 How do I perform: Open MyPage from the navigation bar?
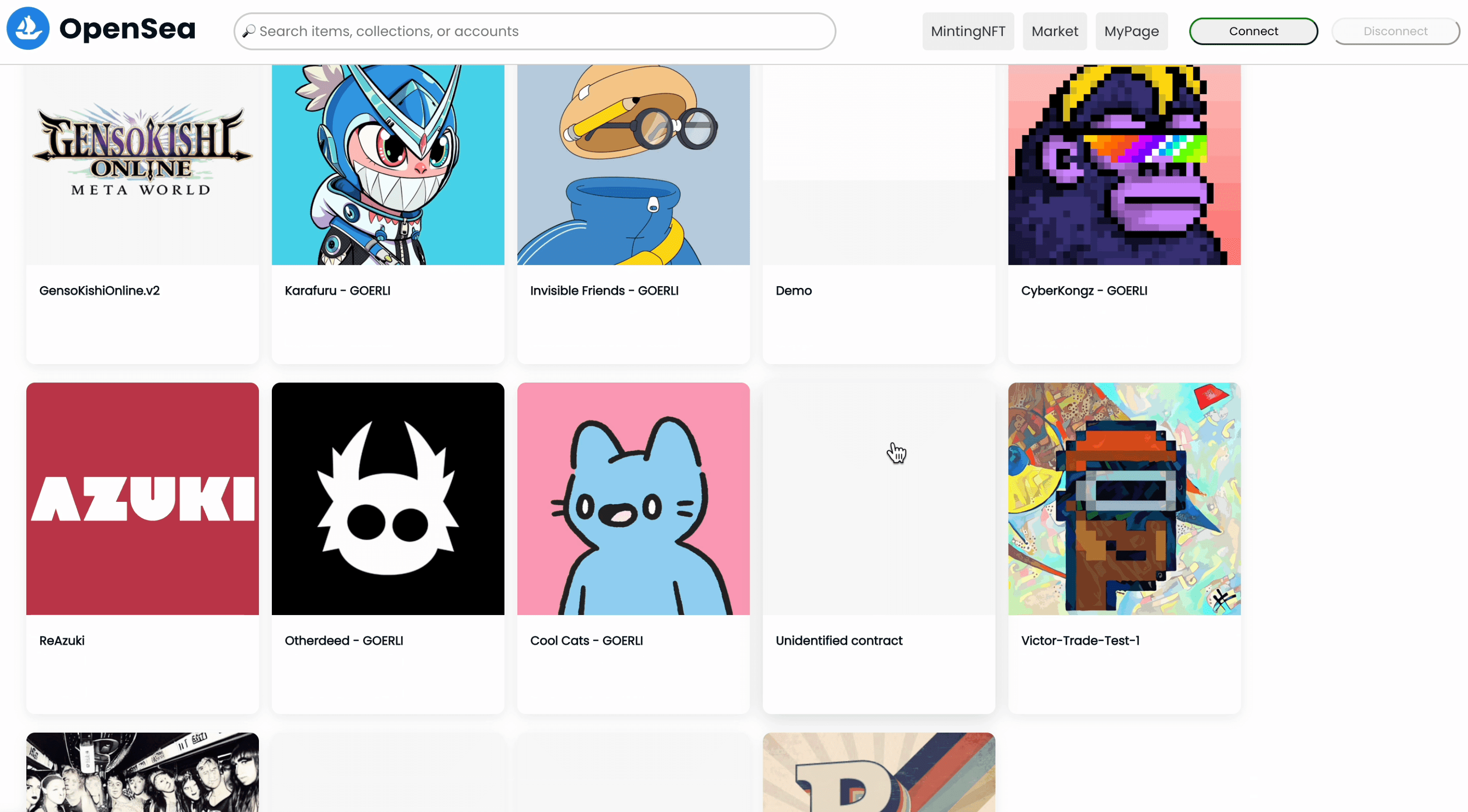click(x=1131, y=31)
